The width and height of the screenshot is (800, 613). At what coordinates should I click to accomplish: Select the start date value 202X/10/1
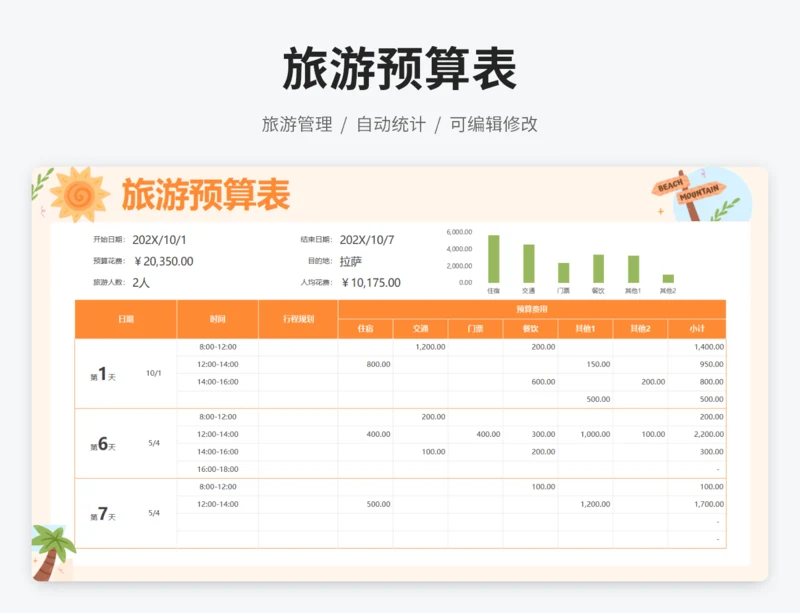point(159,240)
